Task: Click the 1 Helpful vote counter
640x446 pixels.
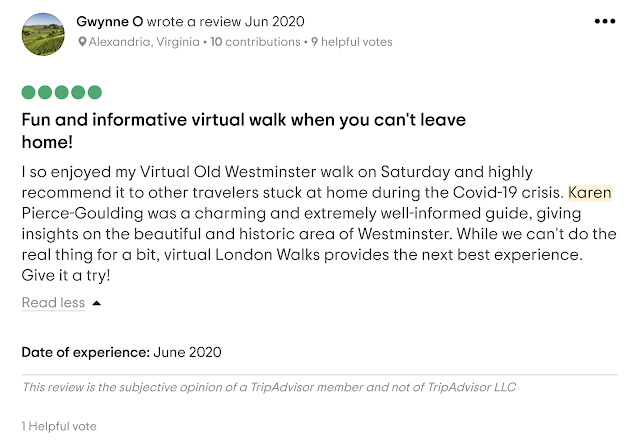Action: tap(59, 426)
